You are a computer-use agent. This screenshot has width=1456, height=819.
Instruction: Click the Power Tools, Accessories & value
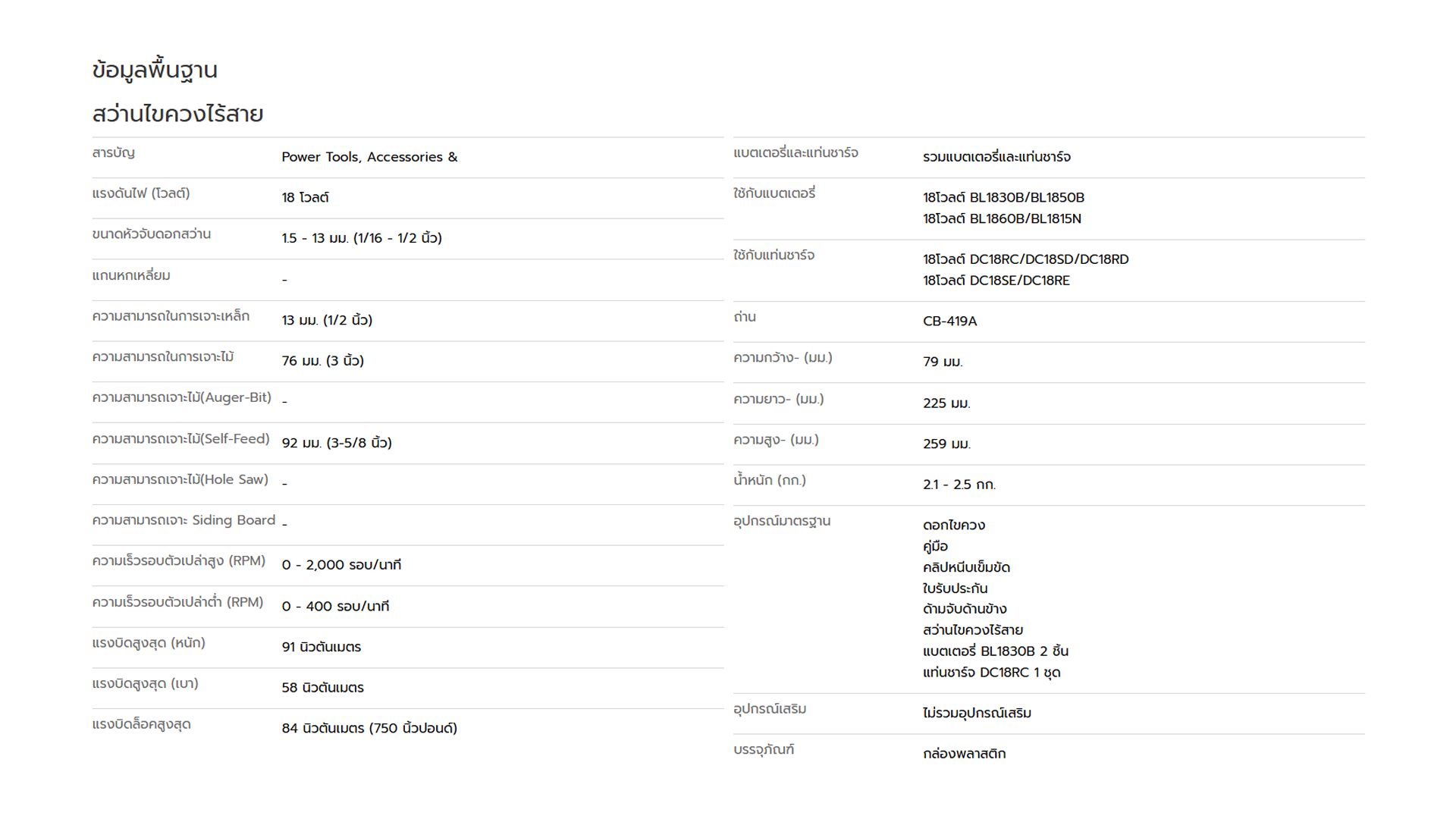click(x=369, y=157)
